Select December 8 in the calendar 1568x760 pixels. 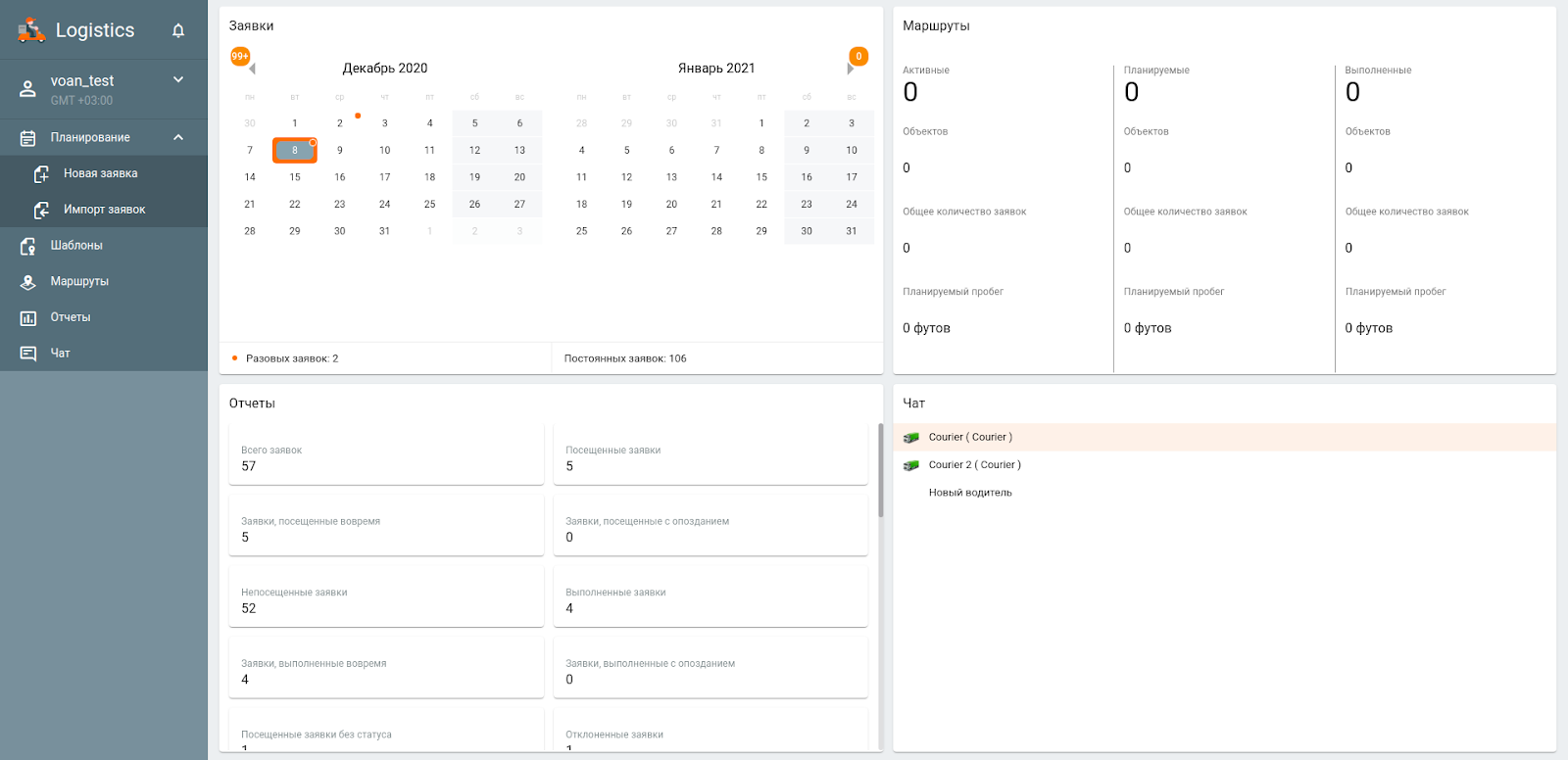tap(294, 150)
